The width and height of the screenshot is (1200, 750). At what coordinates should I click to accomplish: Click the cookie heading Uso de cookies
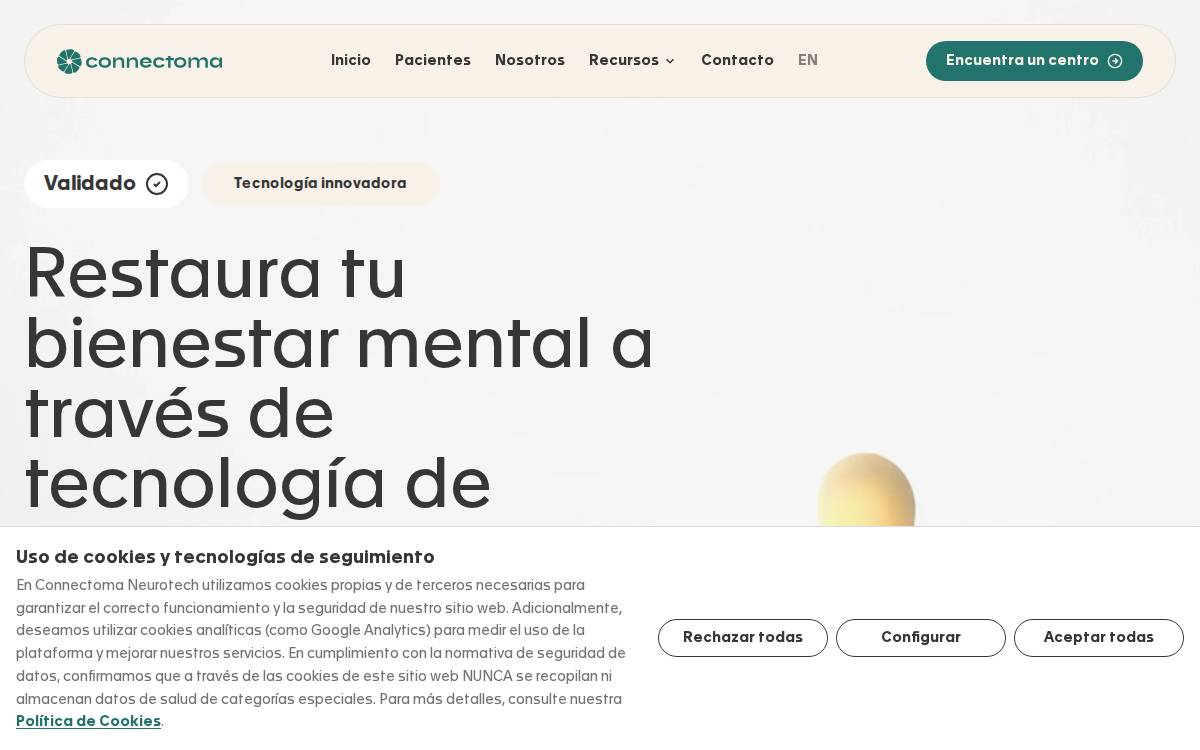[225, 557]
